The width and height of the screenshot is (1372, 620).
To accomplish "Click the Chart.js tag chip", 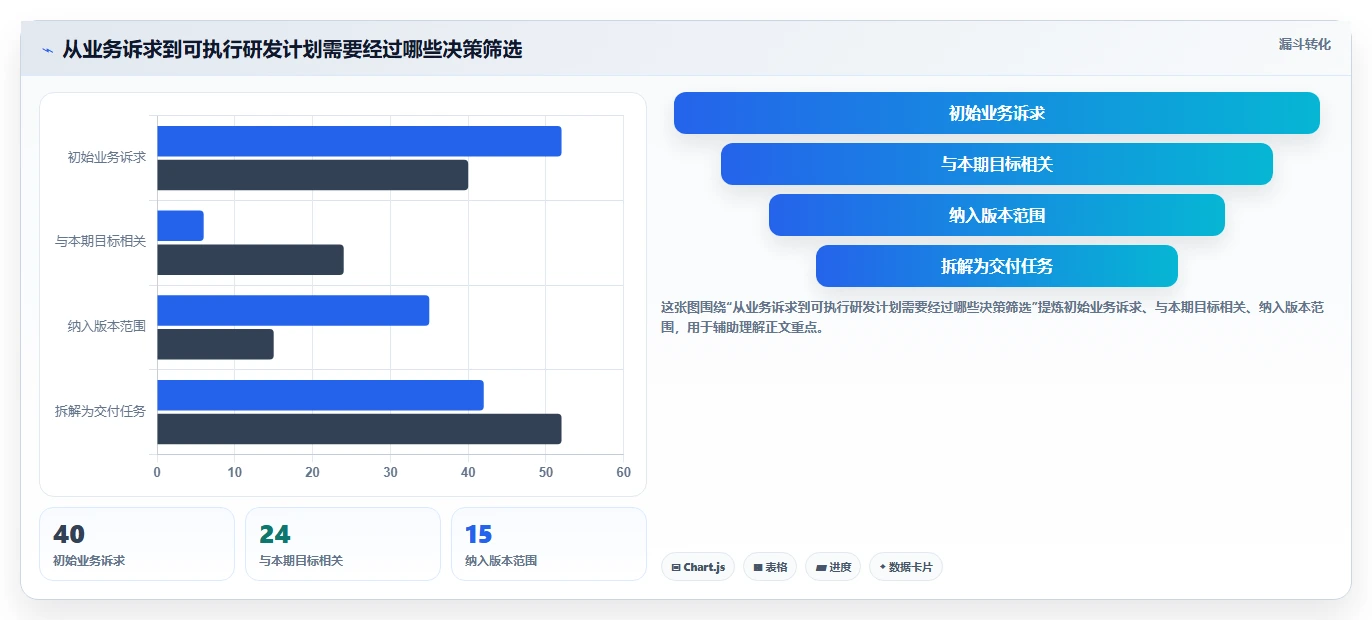I will point(698,567).
